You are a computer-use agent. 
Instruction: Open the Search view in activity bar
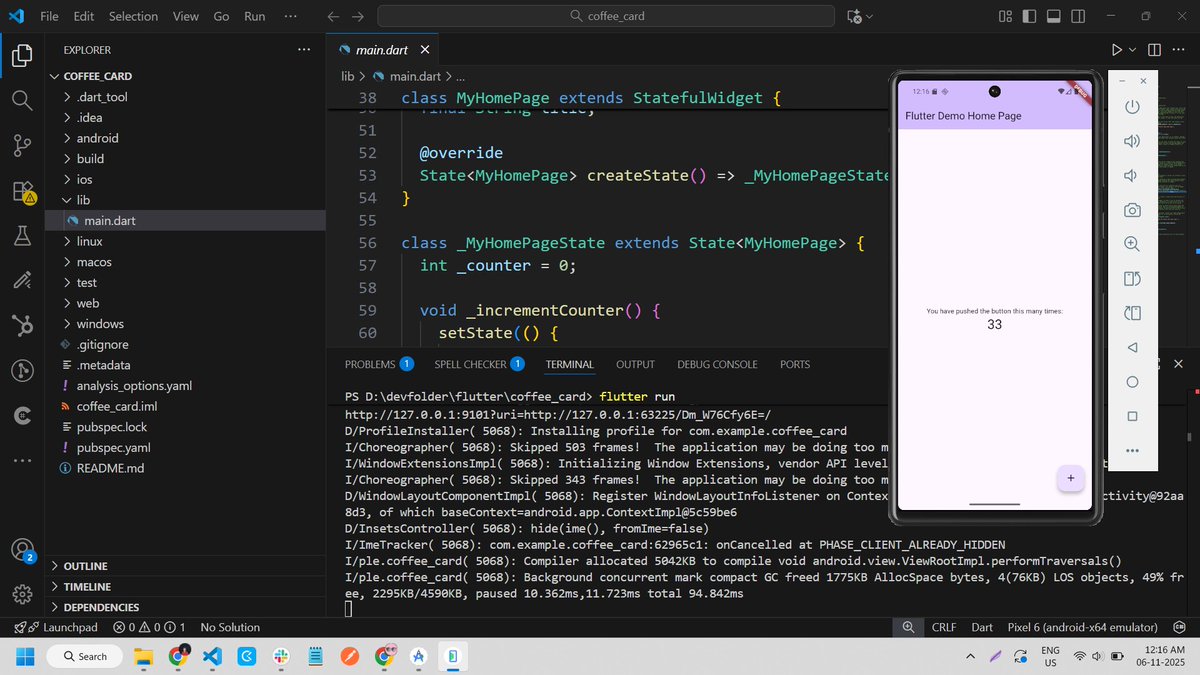(x=22, y=100)
